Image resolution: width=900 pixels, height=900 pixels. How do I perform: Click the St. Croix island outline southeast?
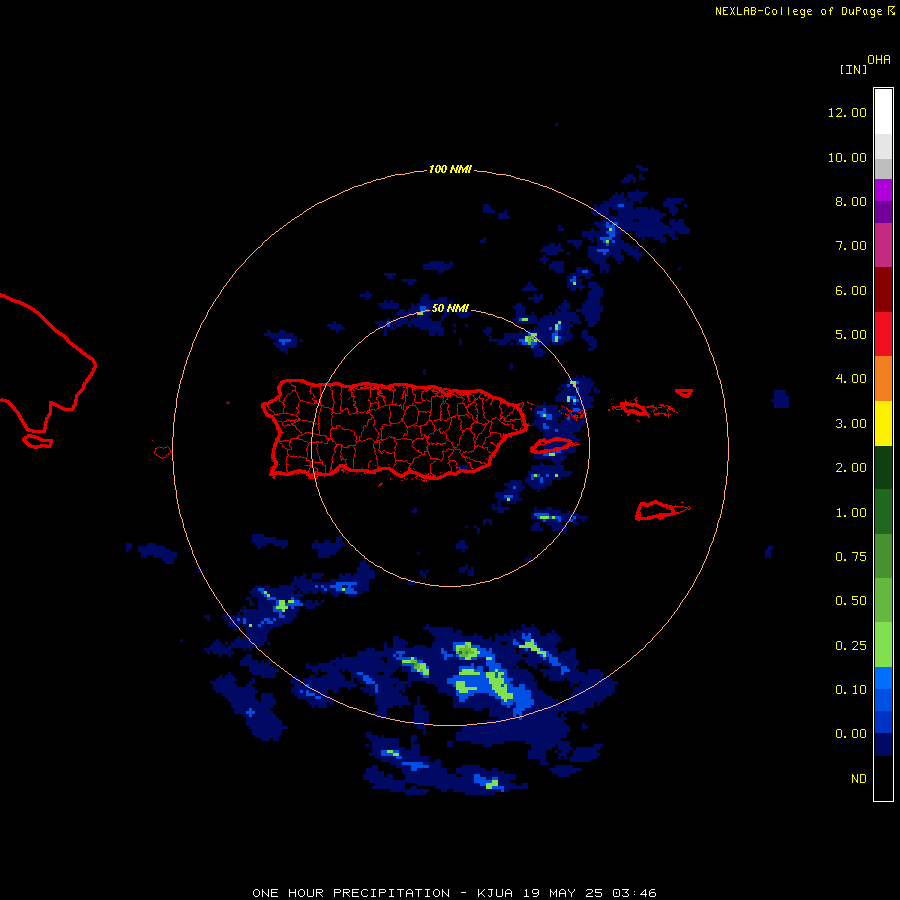click(x=663, y=510)
